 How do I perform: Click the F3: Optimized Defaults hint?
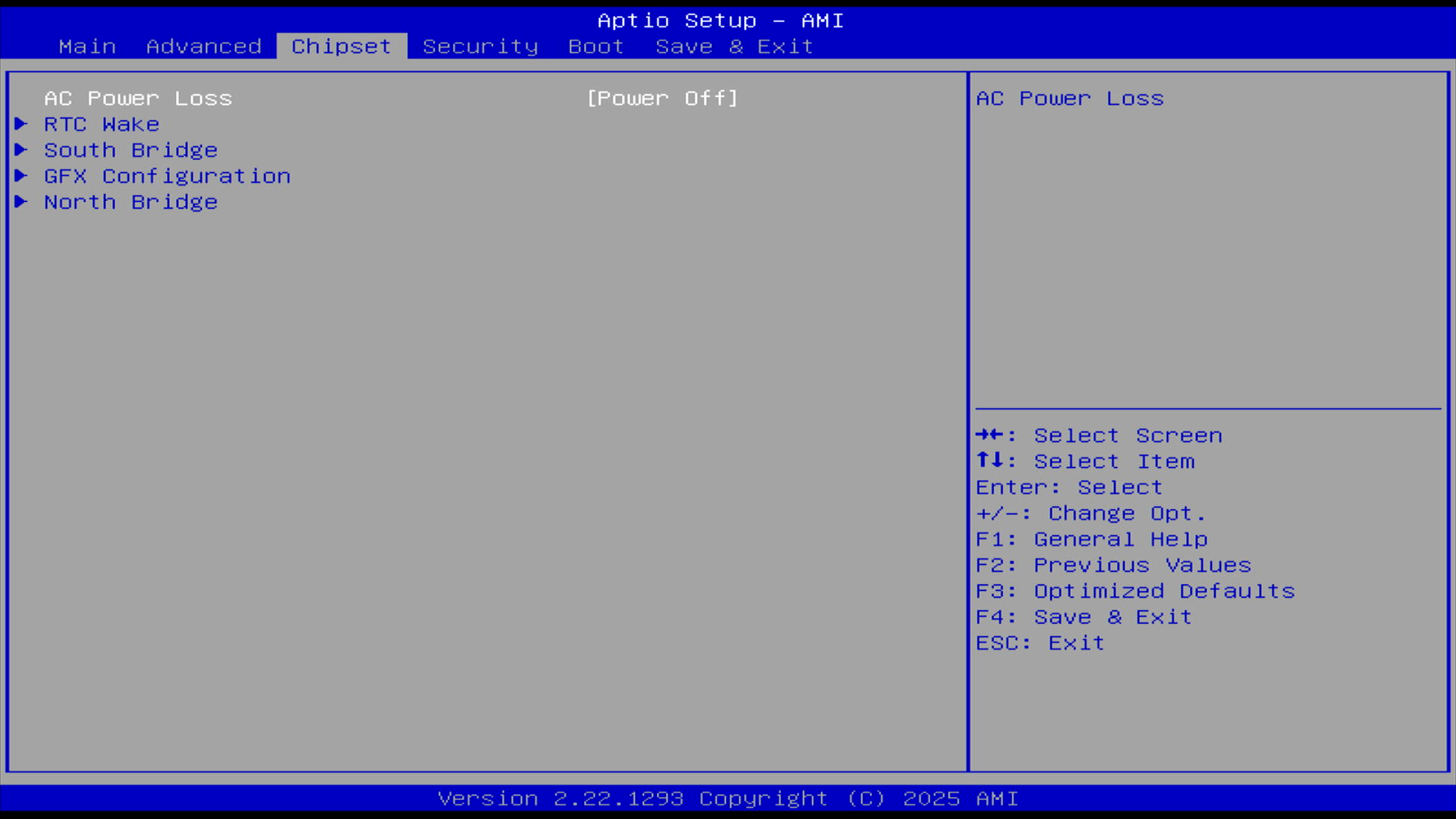(x=1135, y=591)
